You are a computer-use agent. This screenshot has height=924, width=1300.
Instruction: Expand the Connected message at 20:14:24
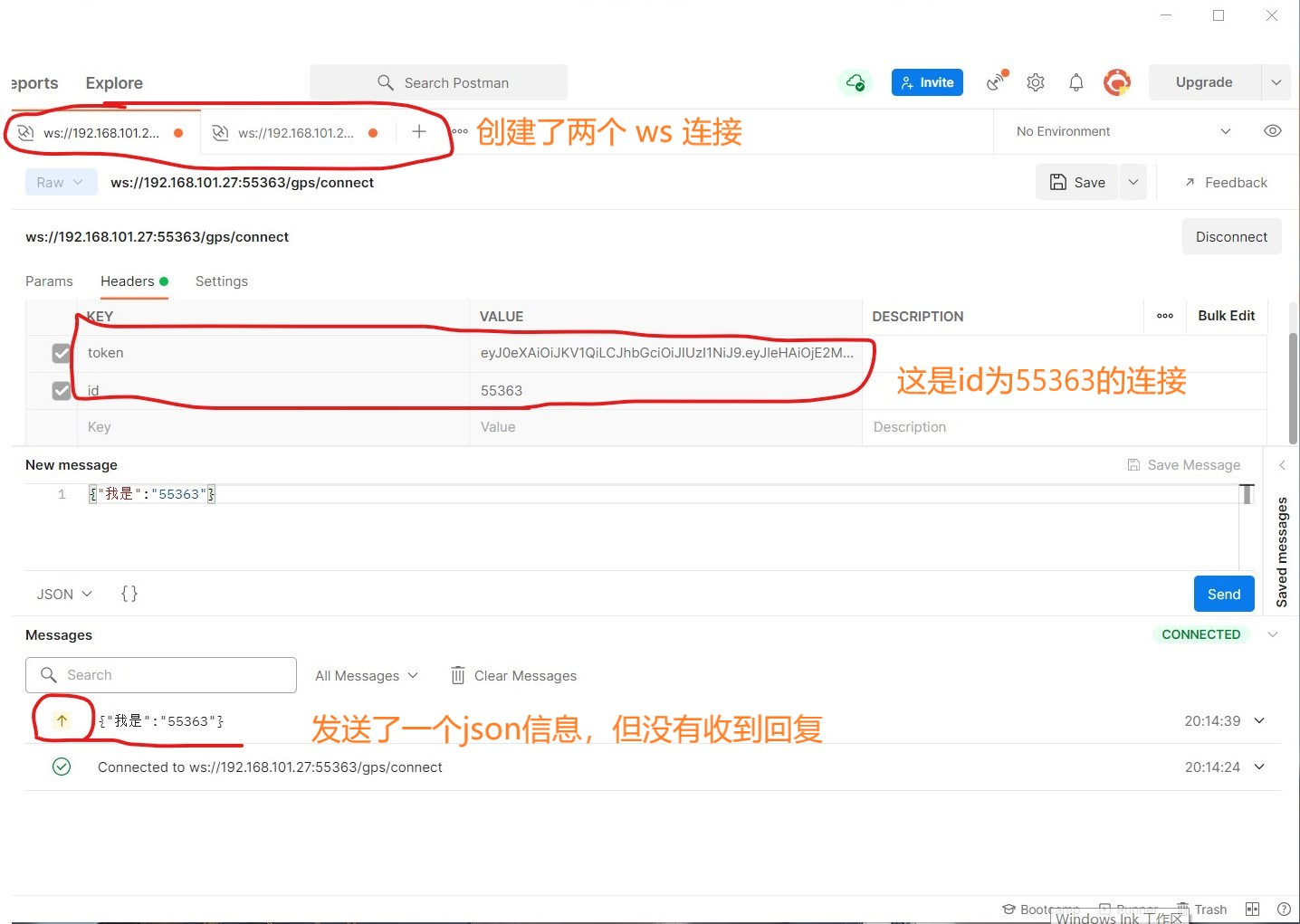point(1259,767)
